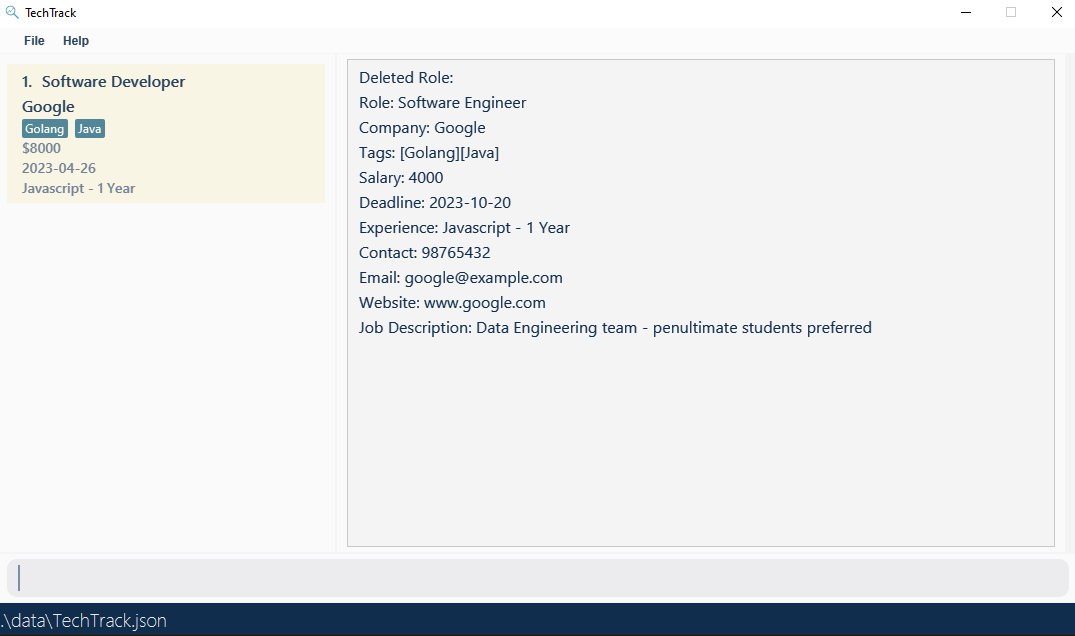This screenshot has width=1075, height=636.
Task: Click the Google company name in the card
Action: click(48, 106)
